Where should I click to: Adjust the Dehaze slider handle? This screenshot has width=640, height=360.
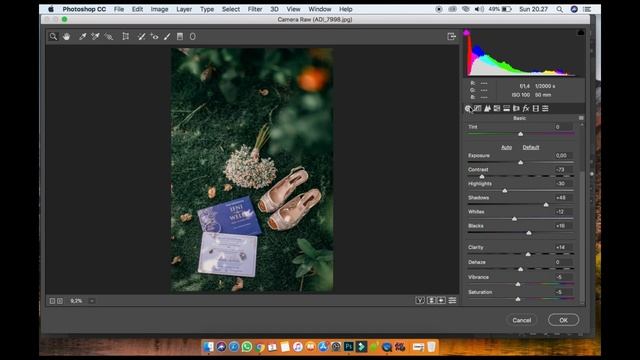520,269
